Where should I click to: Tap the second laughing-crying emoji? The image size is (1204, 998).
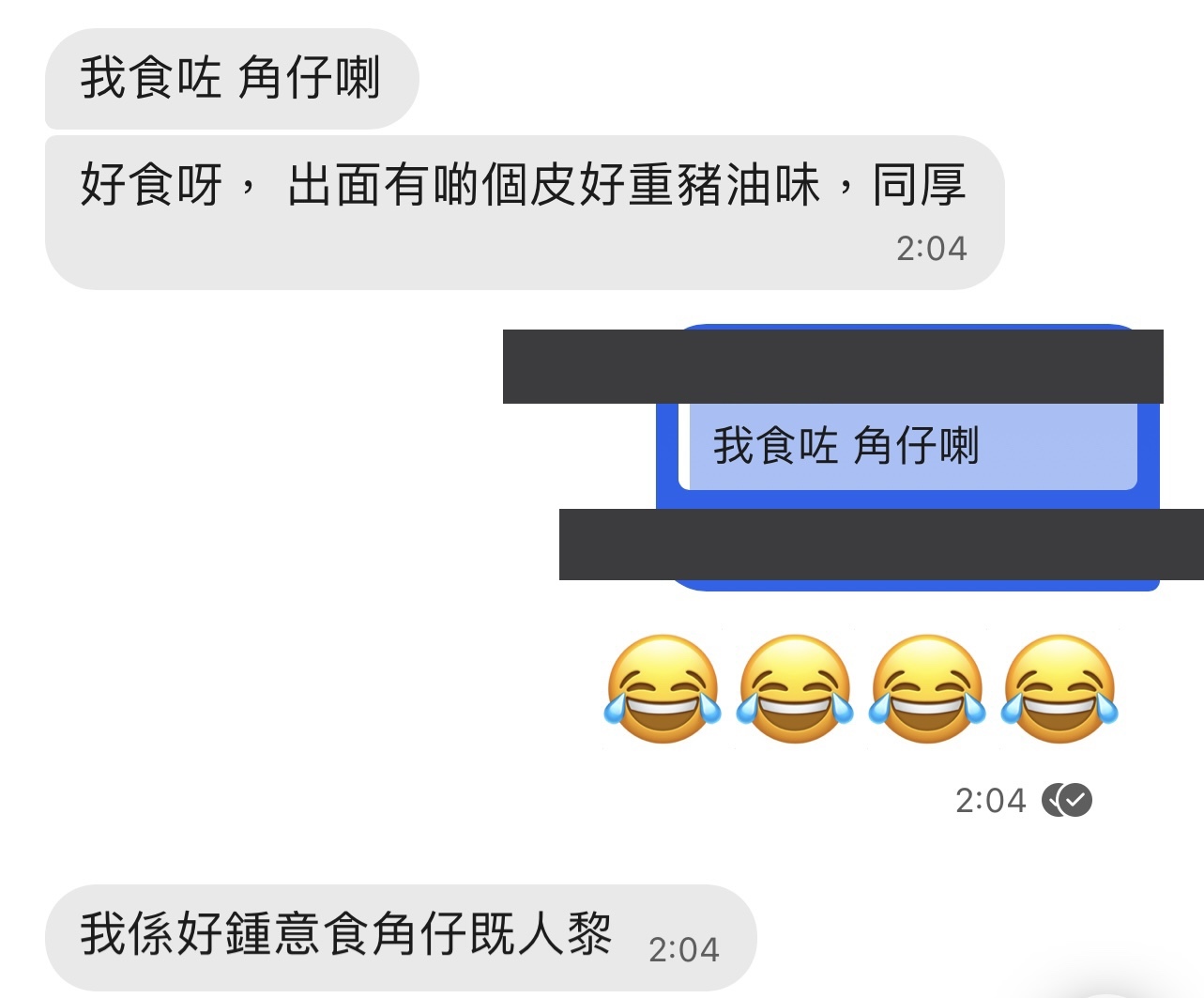(x=795, y=689)
